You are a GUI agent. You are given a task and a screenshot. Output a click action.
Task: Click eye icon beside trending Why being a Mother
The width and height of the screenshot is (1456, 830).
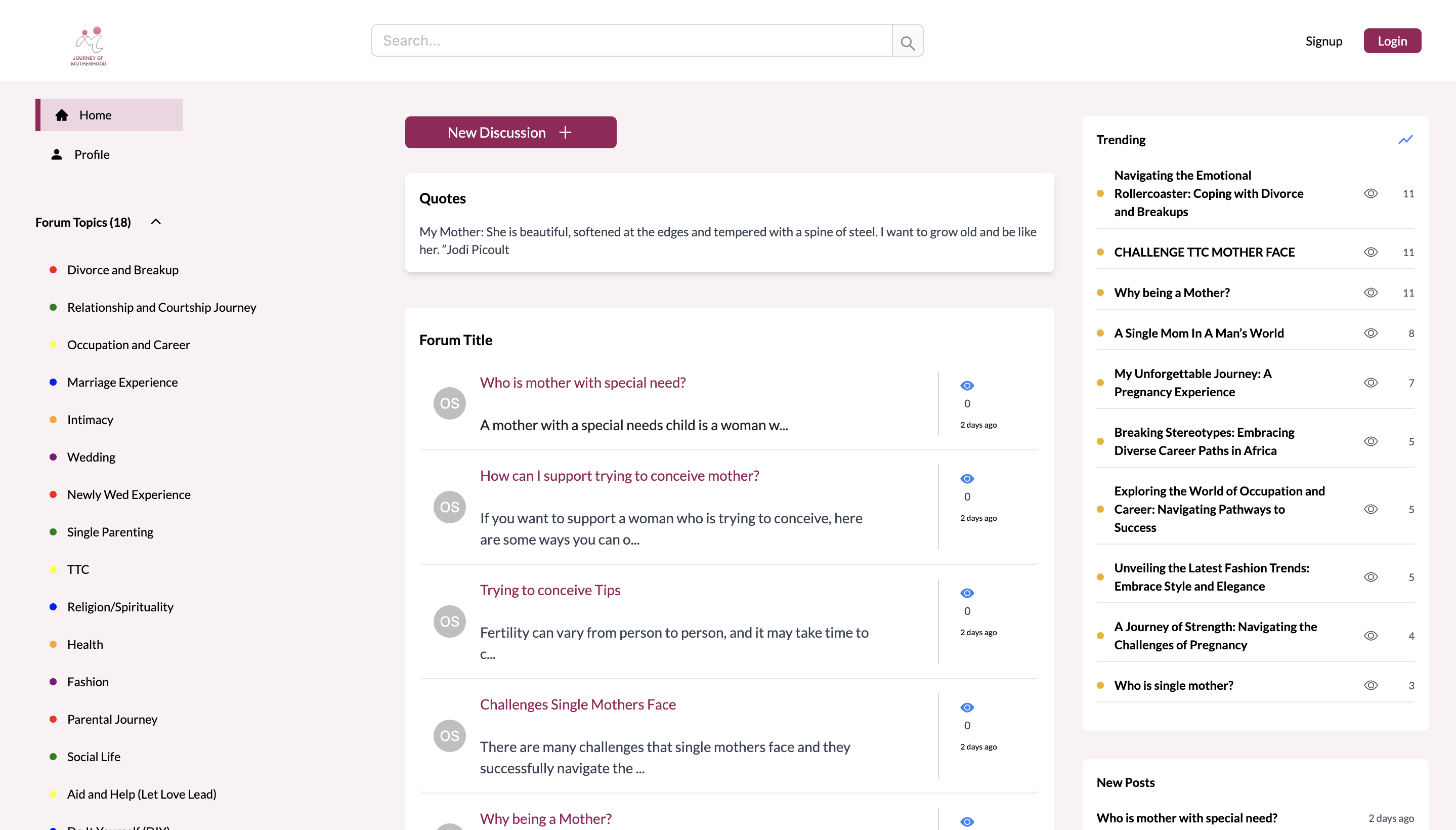[1371, 293]
